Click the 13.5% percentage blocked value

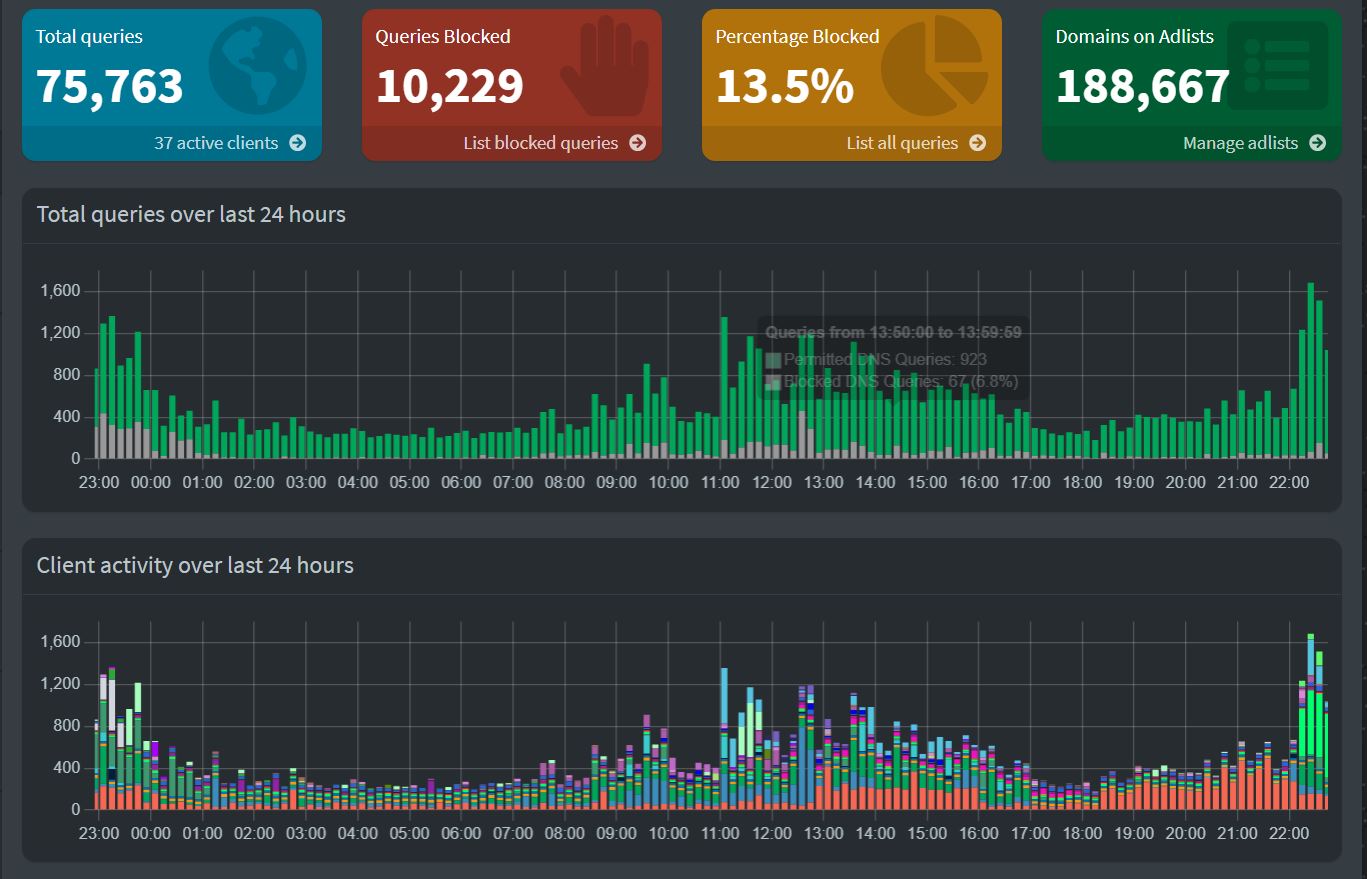785,86
